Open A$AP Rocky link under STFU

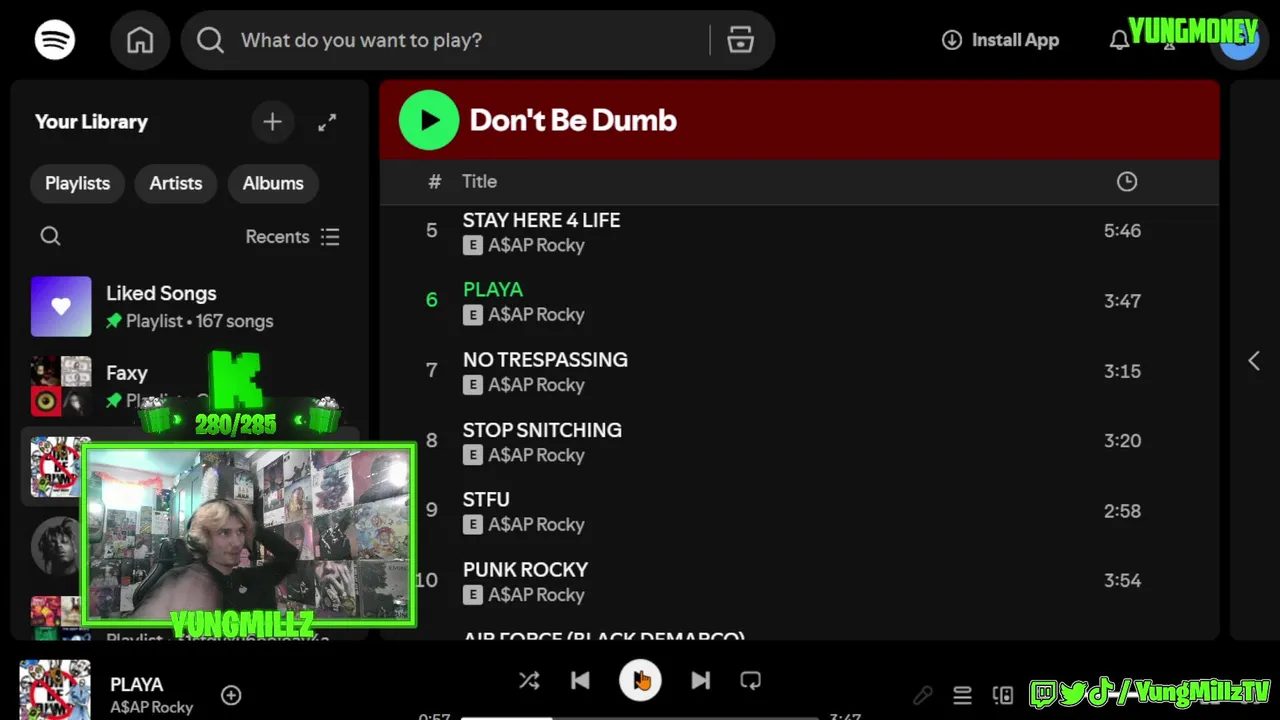point(536,525)
